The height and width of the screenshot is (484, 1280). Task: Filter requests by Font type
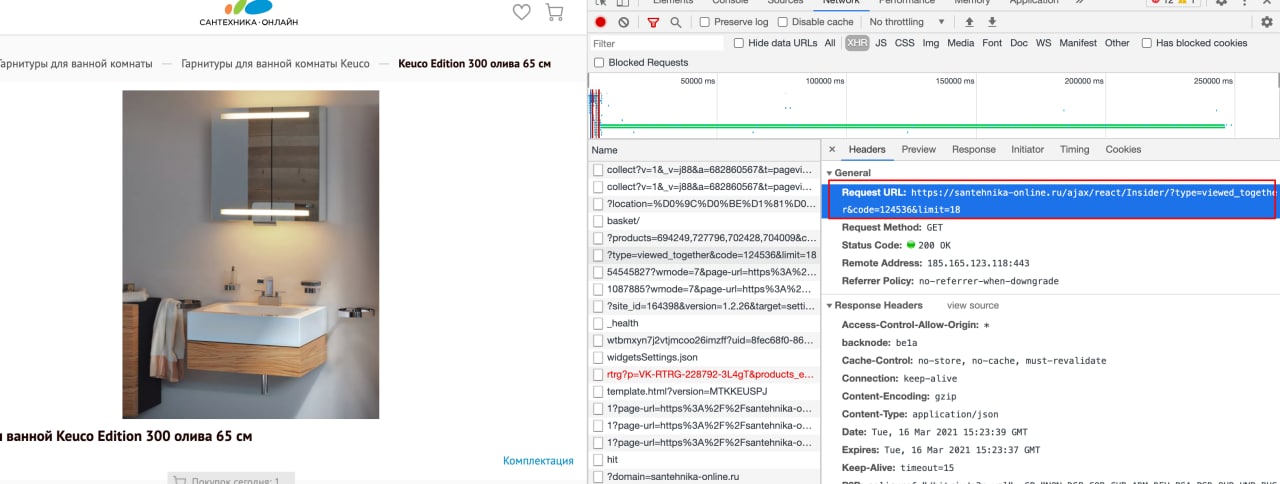(x=992, y=43)
